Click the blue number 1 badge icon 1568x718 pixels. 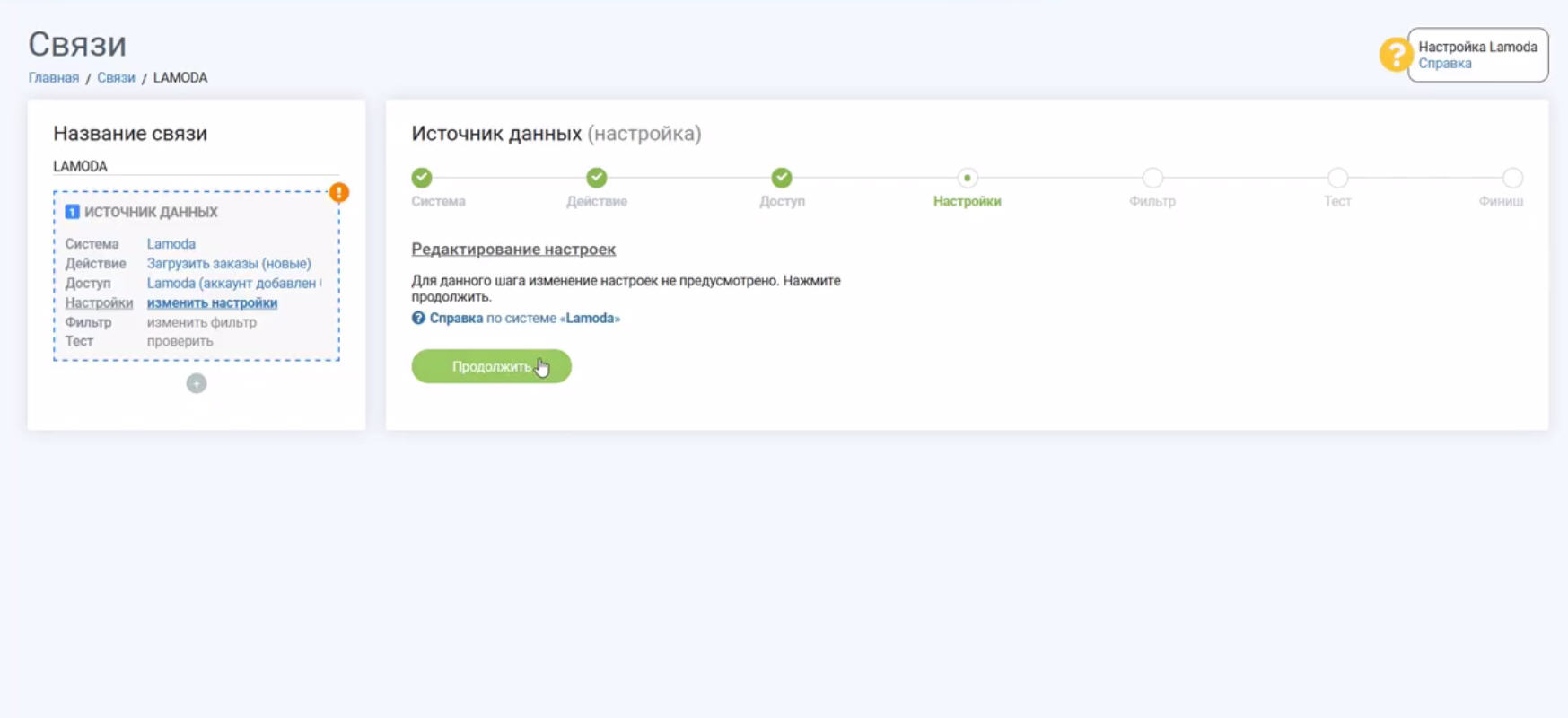click(73, 212)
